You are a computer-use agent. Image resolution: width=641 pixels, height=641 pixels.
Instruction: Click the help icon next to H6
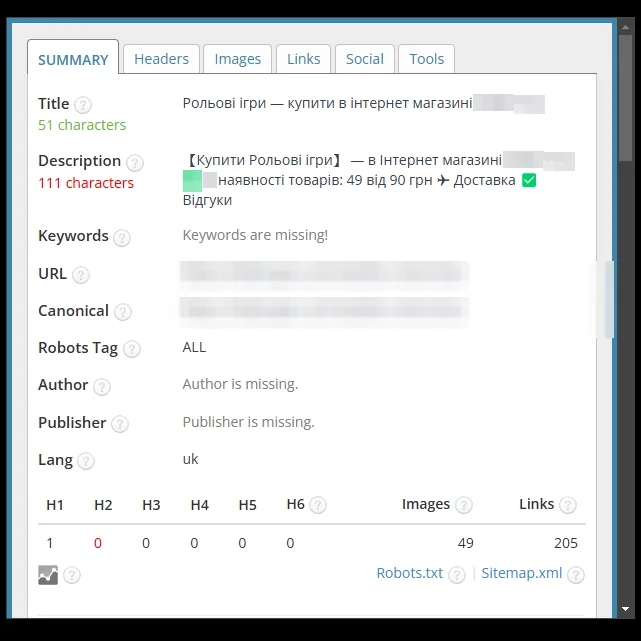click(318, 505)
